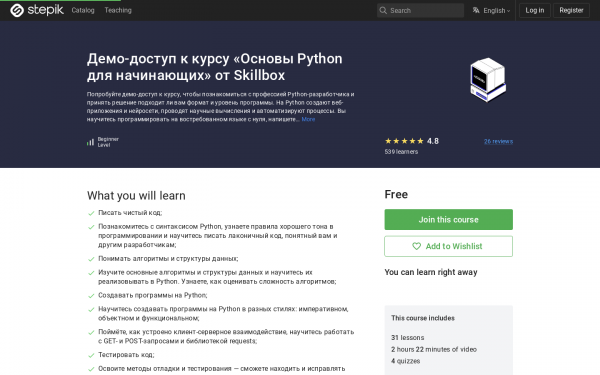Viewport: 600px width, 375px height.
Task: Click the checkmark beside Изучите основные алгоритмы
Action: (x=91, y=273)
